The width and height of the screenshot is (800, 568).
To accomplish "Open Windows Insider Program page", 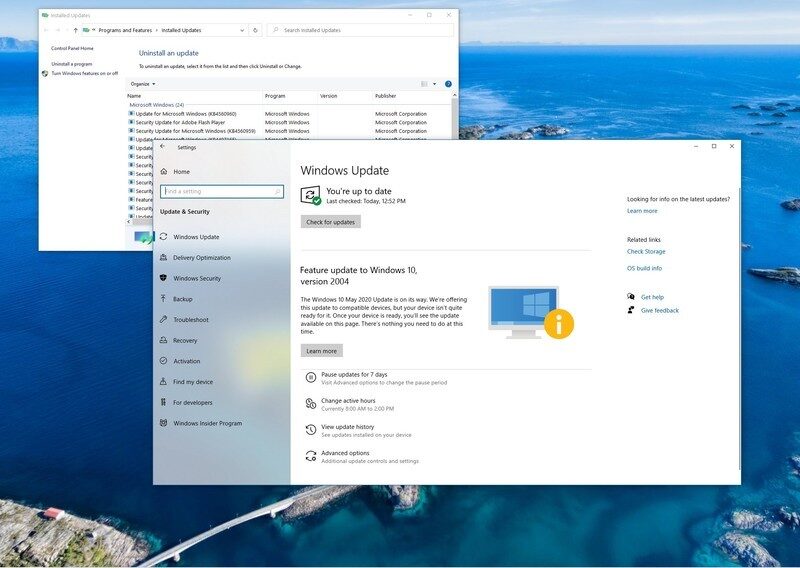I will click(x=207, y=423).
